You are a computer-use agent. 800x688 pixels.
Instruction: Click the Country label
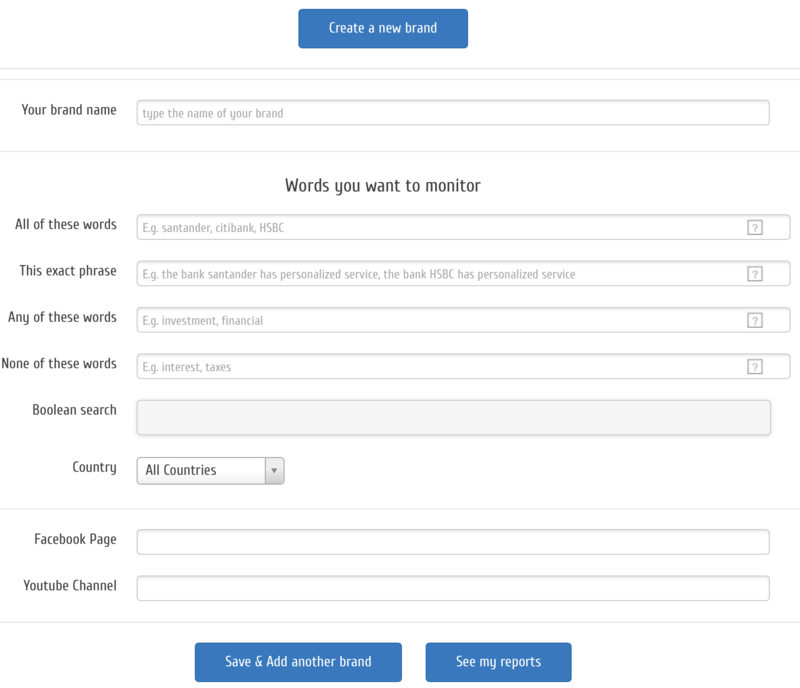tap(94, 467)
